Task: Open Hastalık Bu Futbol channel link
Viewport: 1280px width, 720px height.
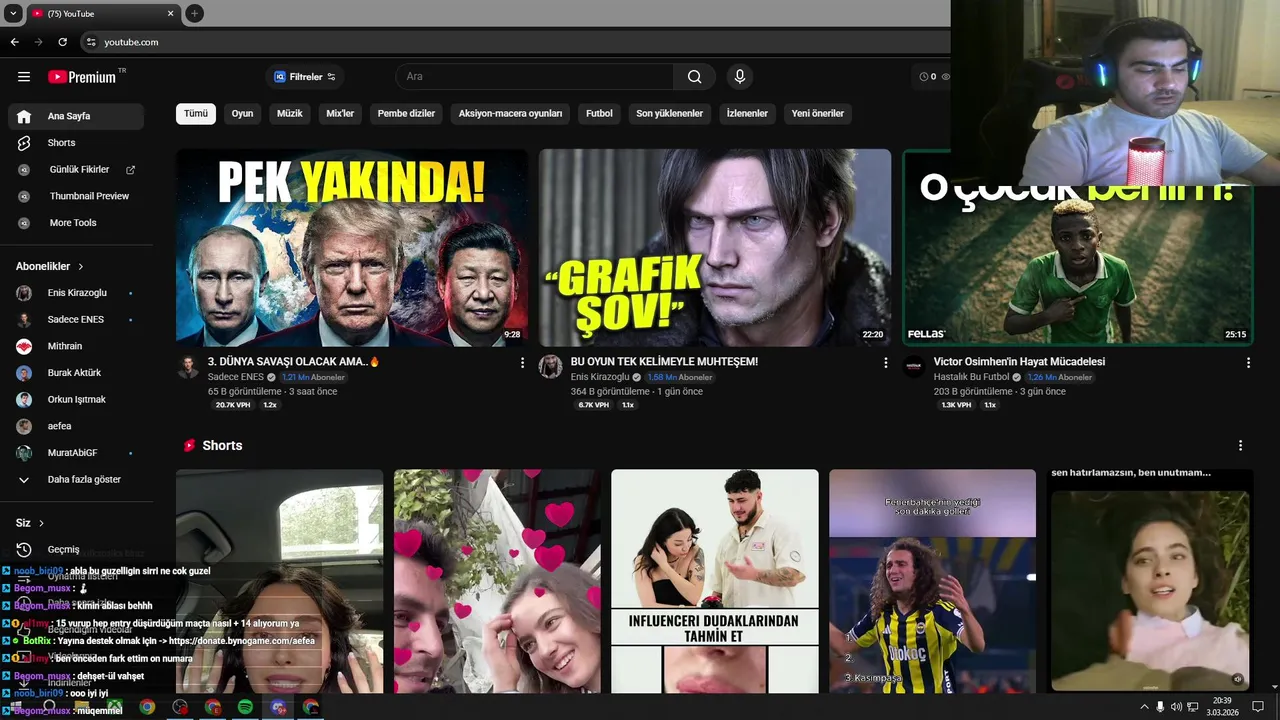Action: [x=971, y=377]
